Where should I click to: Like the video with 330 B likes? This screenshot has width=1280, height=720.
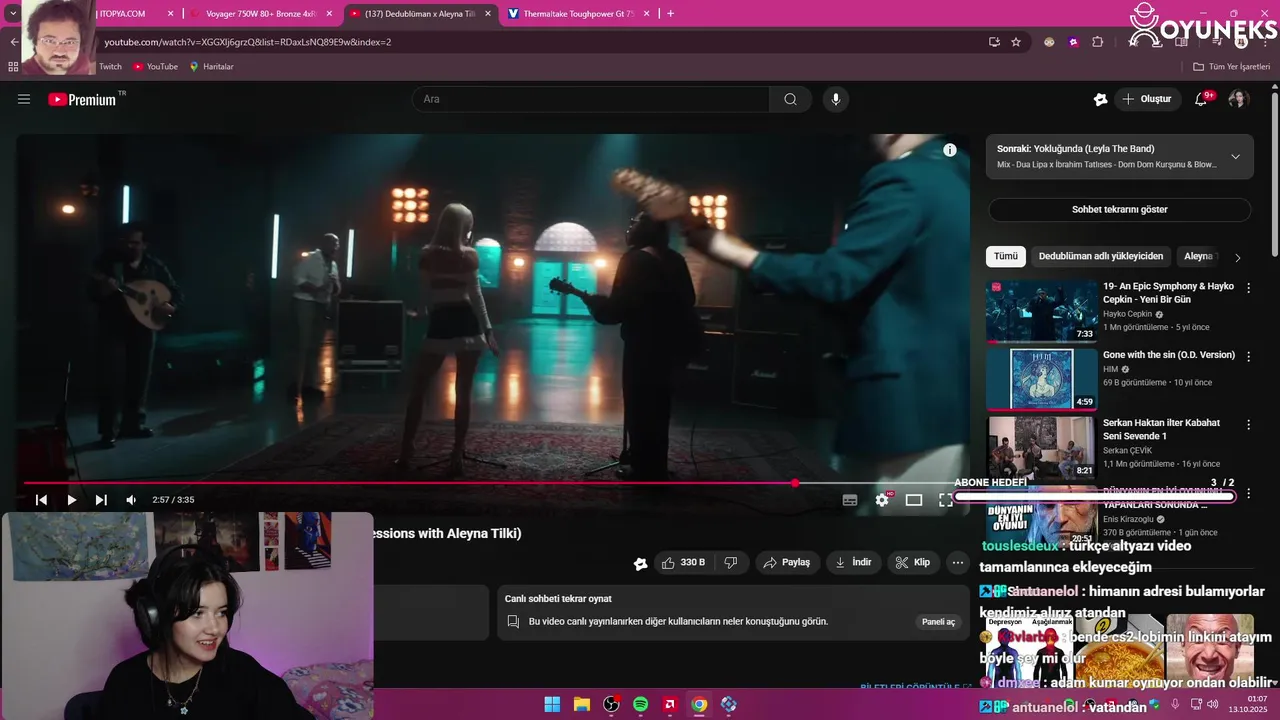click(682, 563)
